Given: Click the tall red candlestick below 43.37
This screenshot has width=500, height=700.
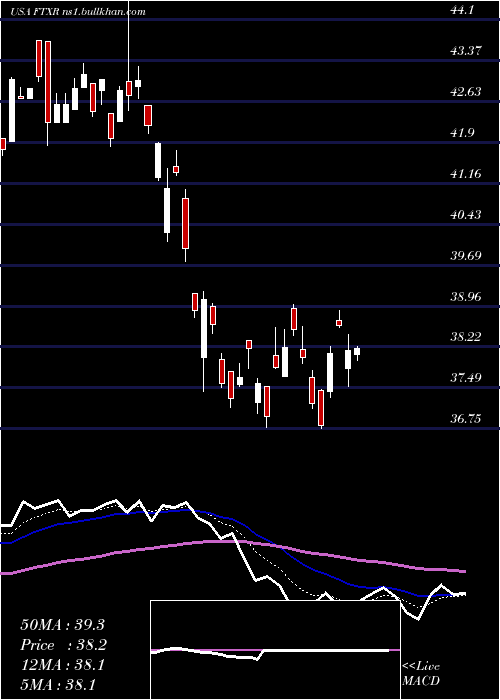Looking at the screenshot, I should [x=48, y=82].
